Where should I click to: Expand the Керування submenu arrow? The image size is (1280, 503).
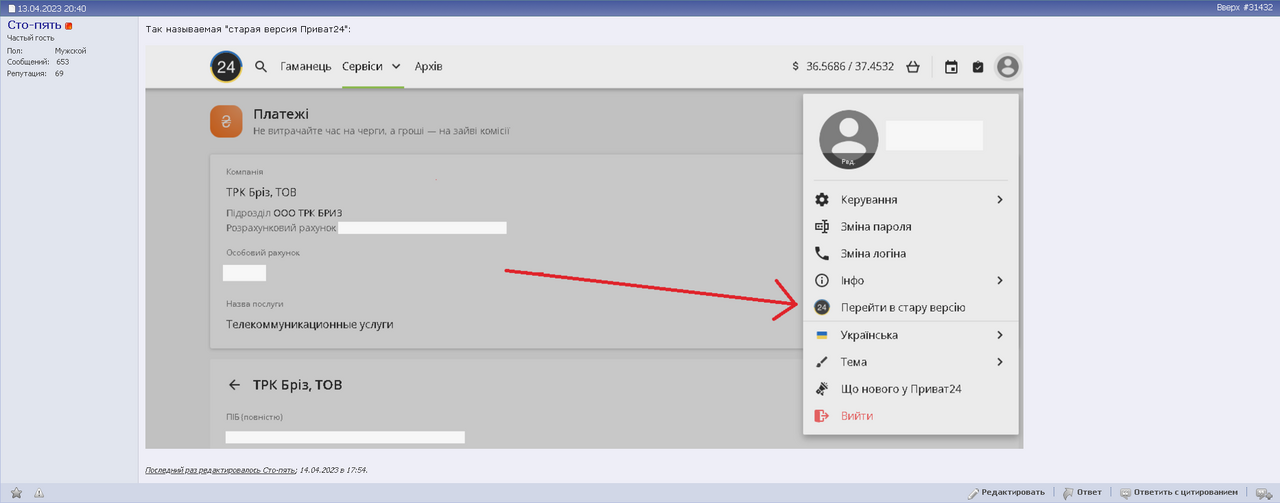tap(999, 200)
